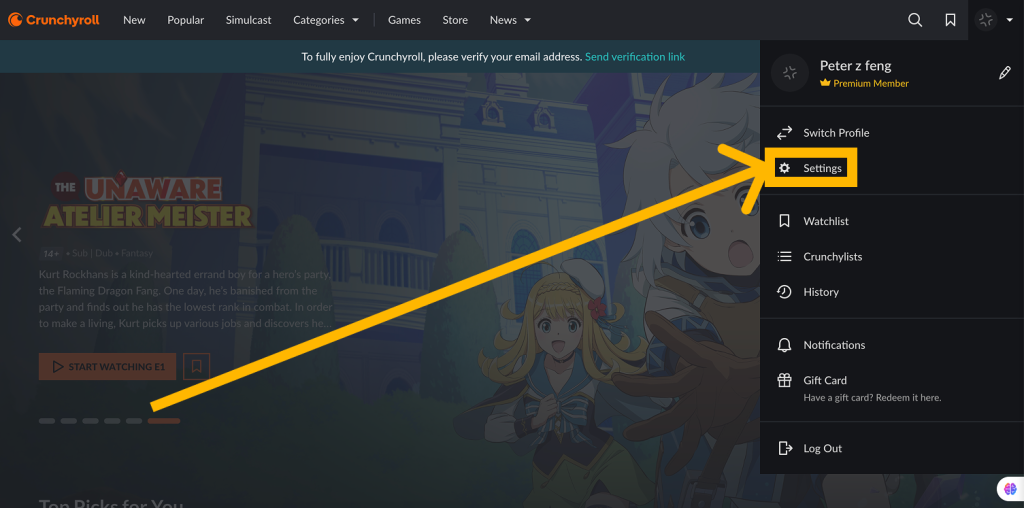This screenshot has width=1024, height=508.
Task: Click the Kurt Rockhans series description text
Action: coord(186,298)
